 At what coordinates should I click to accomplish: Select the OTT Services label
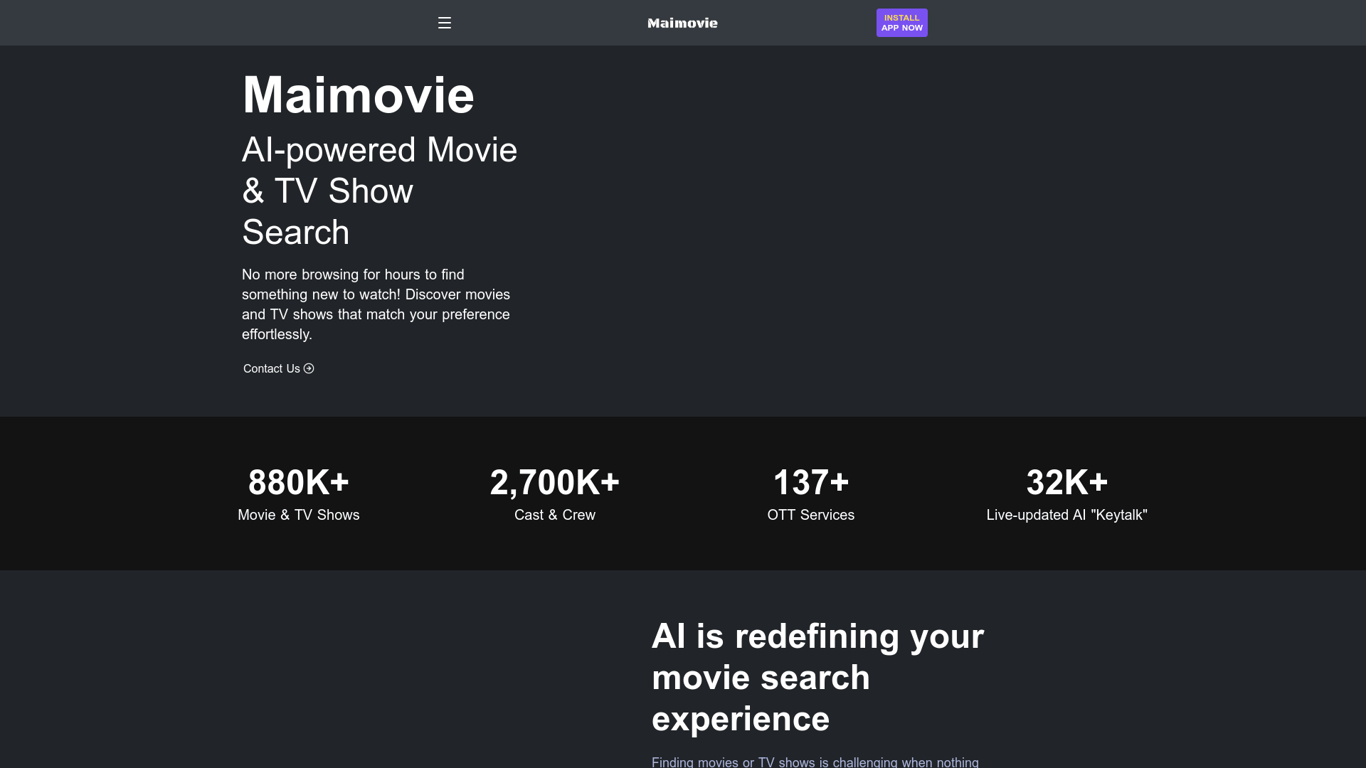coord(810,514)
